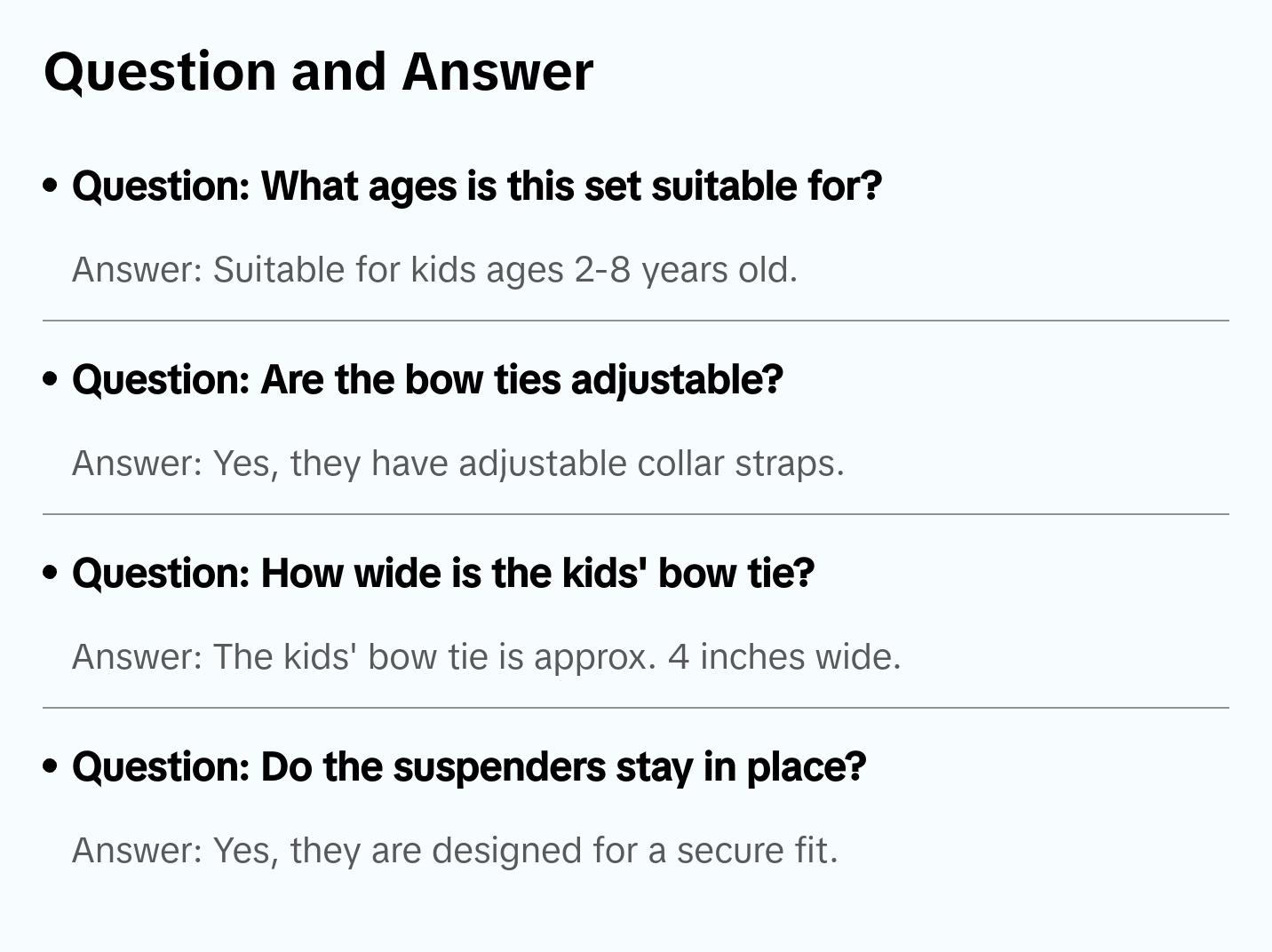This screenshot has width=1272, height=952.
Task: Click the divider line below the ages answer
Action: point(635,321)
